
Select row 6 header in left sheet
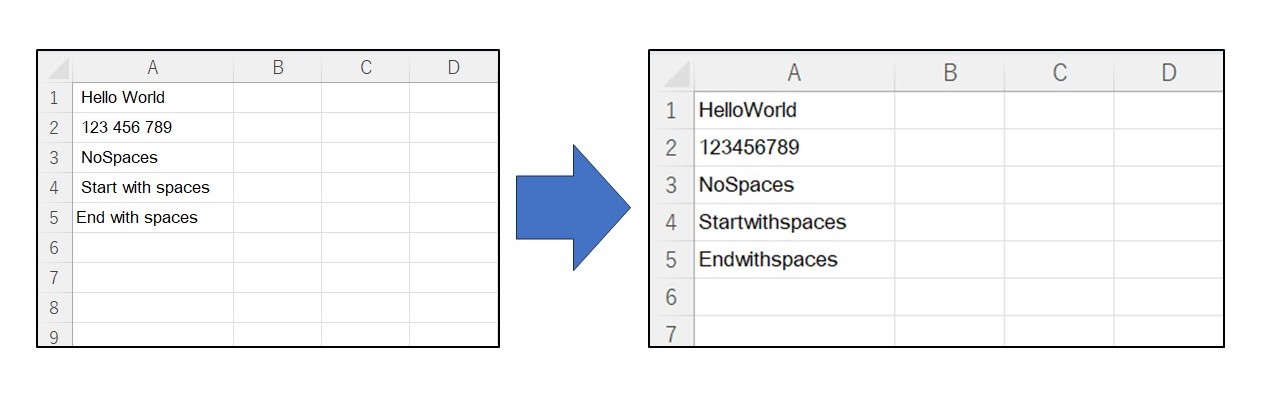(55, 247)
